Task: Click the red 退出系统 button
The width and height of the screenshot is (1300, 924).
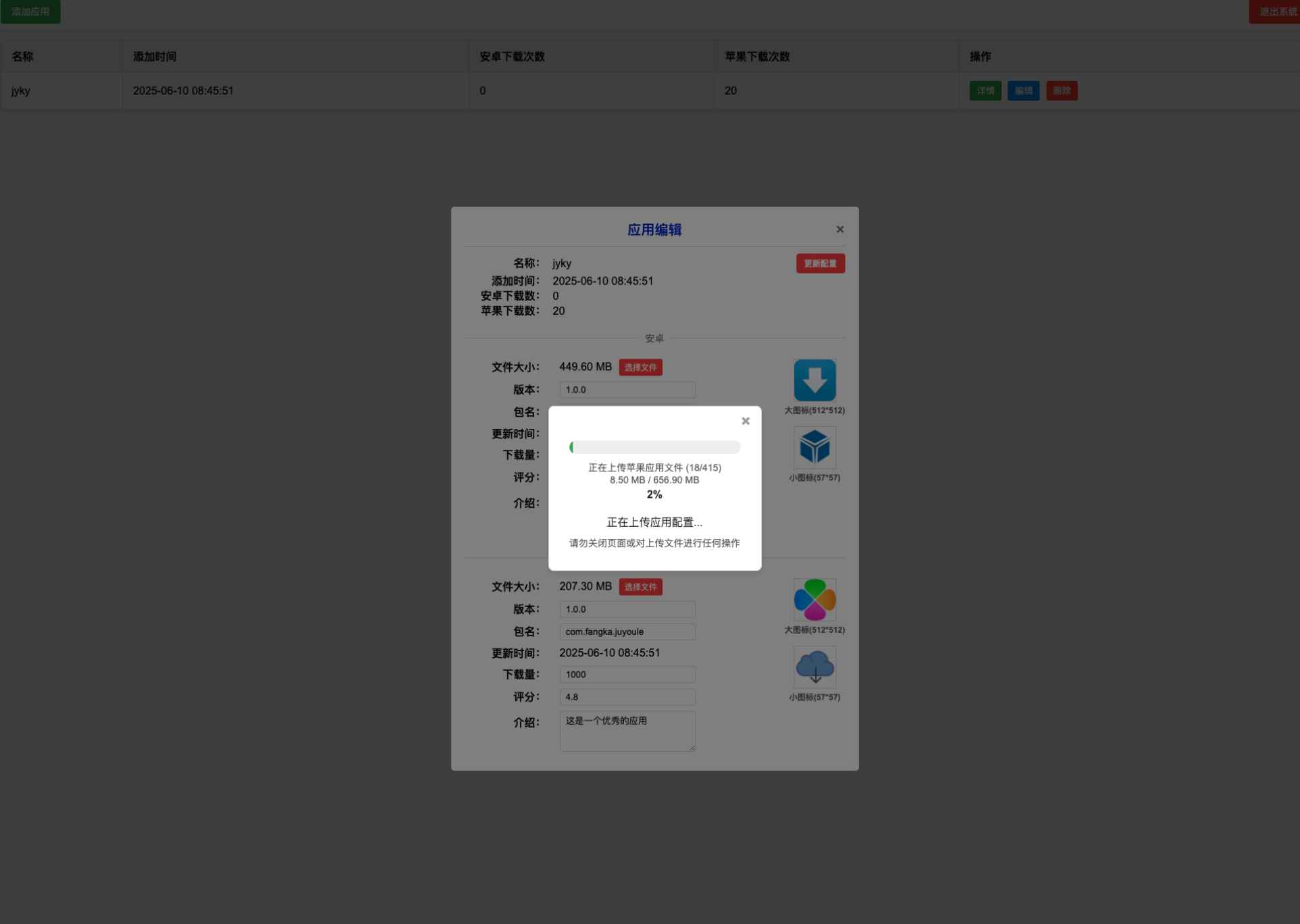Action: pyautogui.click(x=1275, y=11)
